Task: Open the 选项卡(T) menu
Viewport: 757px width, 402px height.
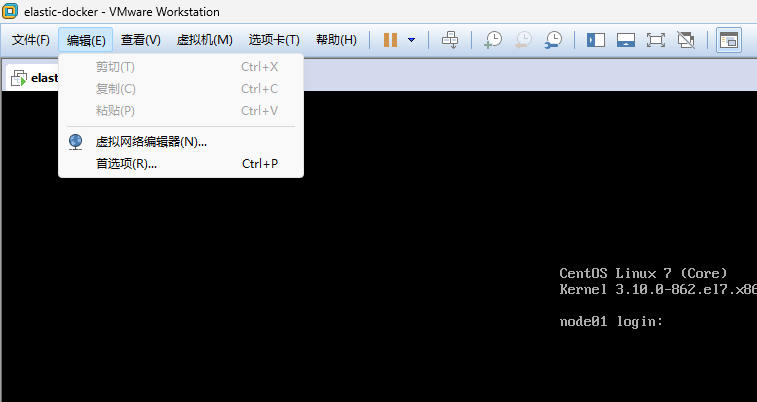Action: (274, 40)
